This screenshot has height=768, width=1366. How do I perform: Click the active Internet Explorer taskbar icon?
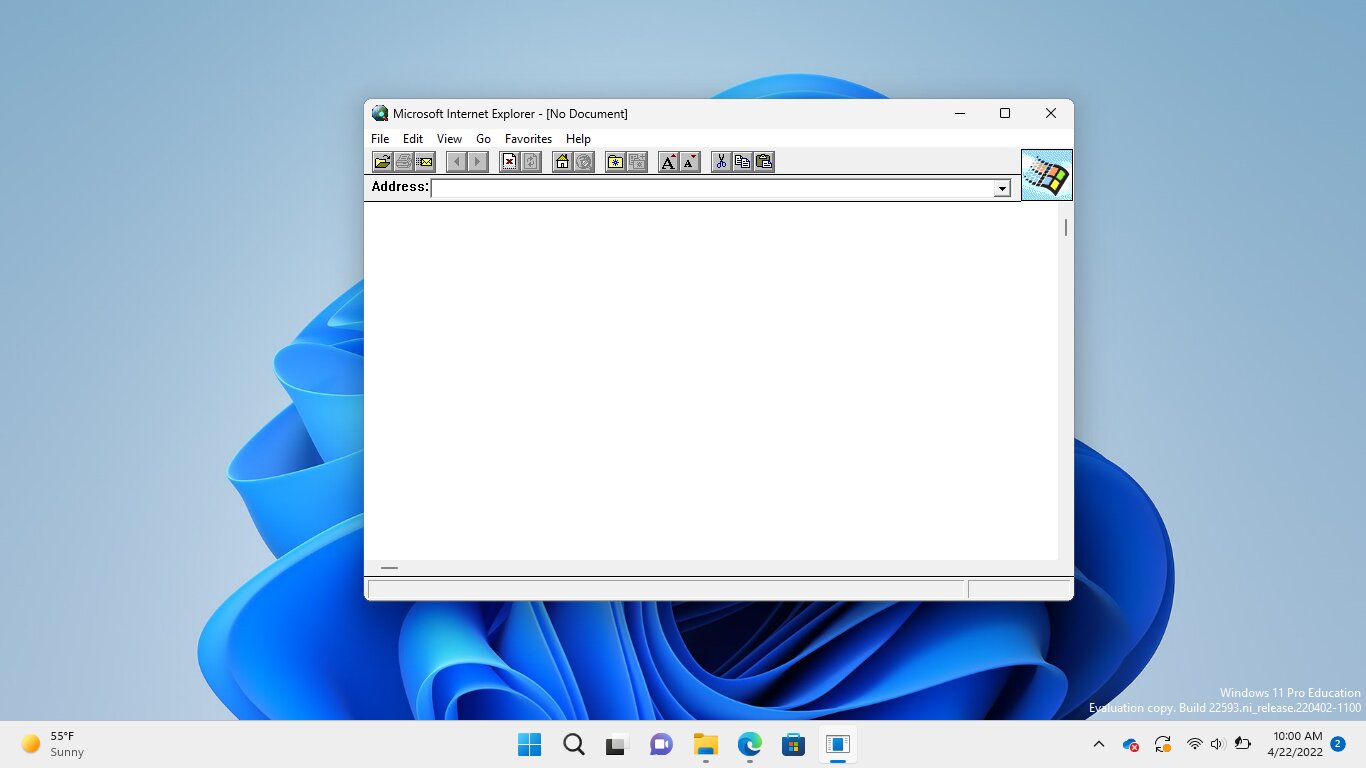click(838, 744)
